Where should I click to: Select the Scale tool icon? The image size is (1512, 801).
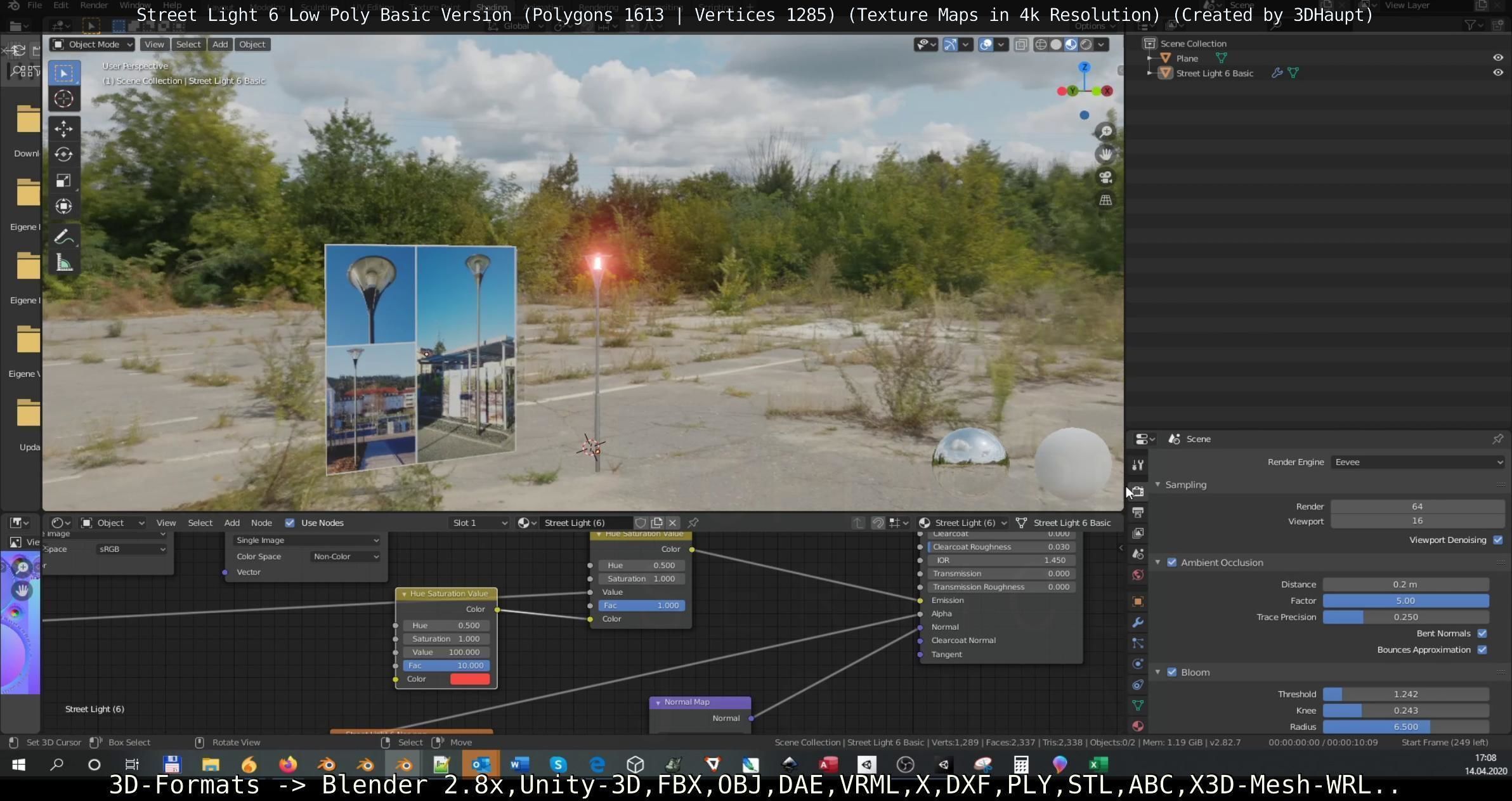tap(63, 181)
